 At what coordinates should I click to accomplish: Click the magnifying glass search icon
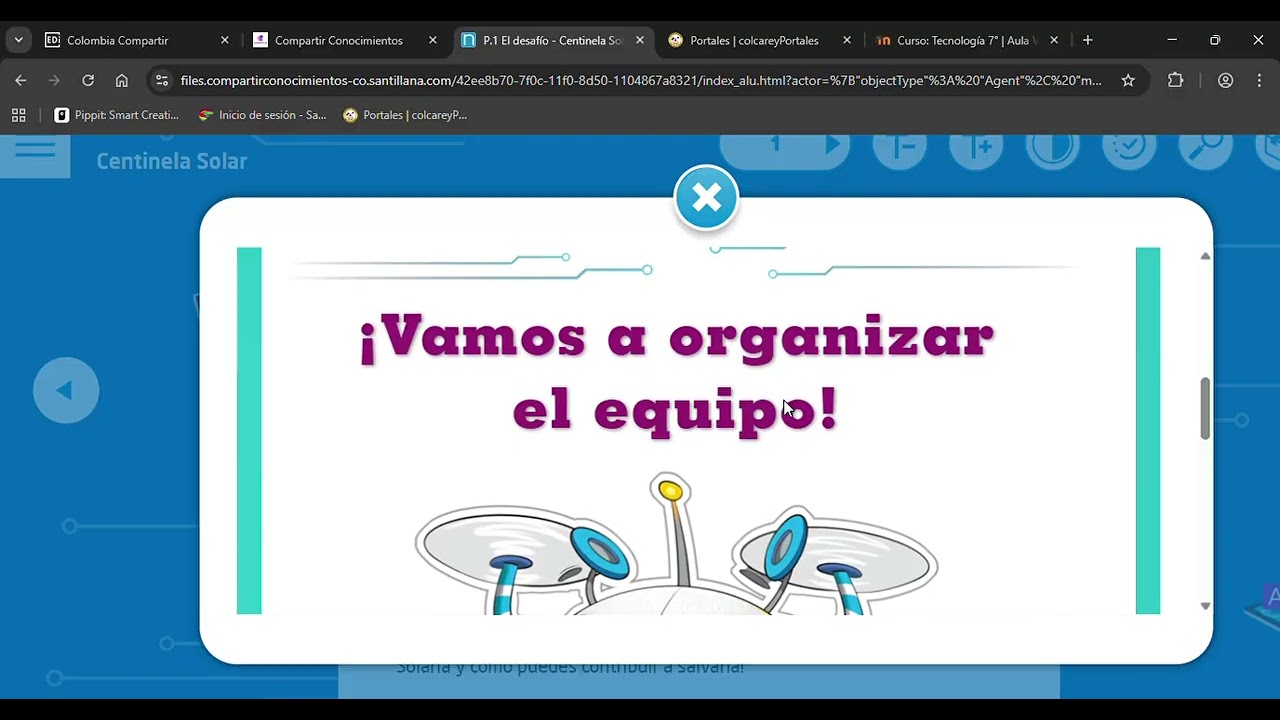coord(1205,147)
